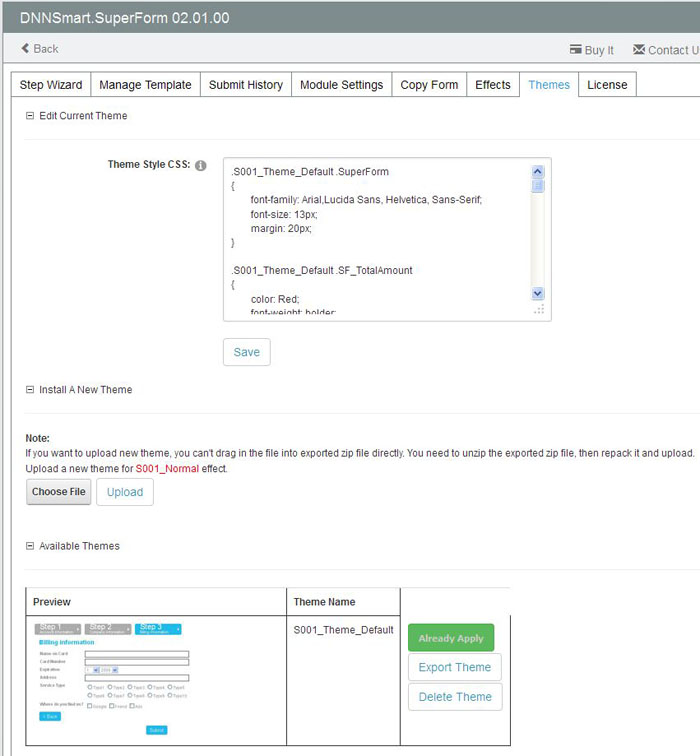Click the S001_Normal red effect text
The image size is (700, 756).
coord(167,469)
